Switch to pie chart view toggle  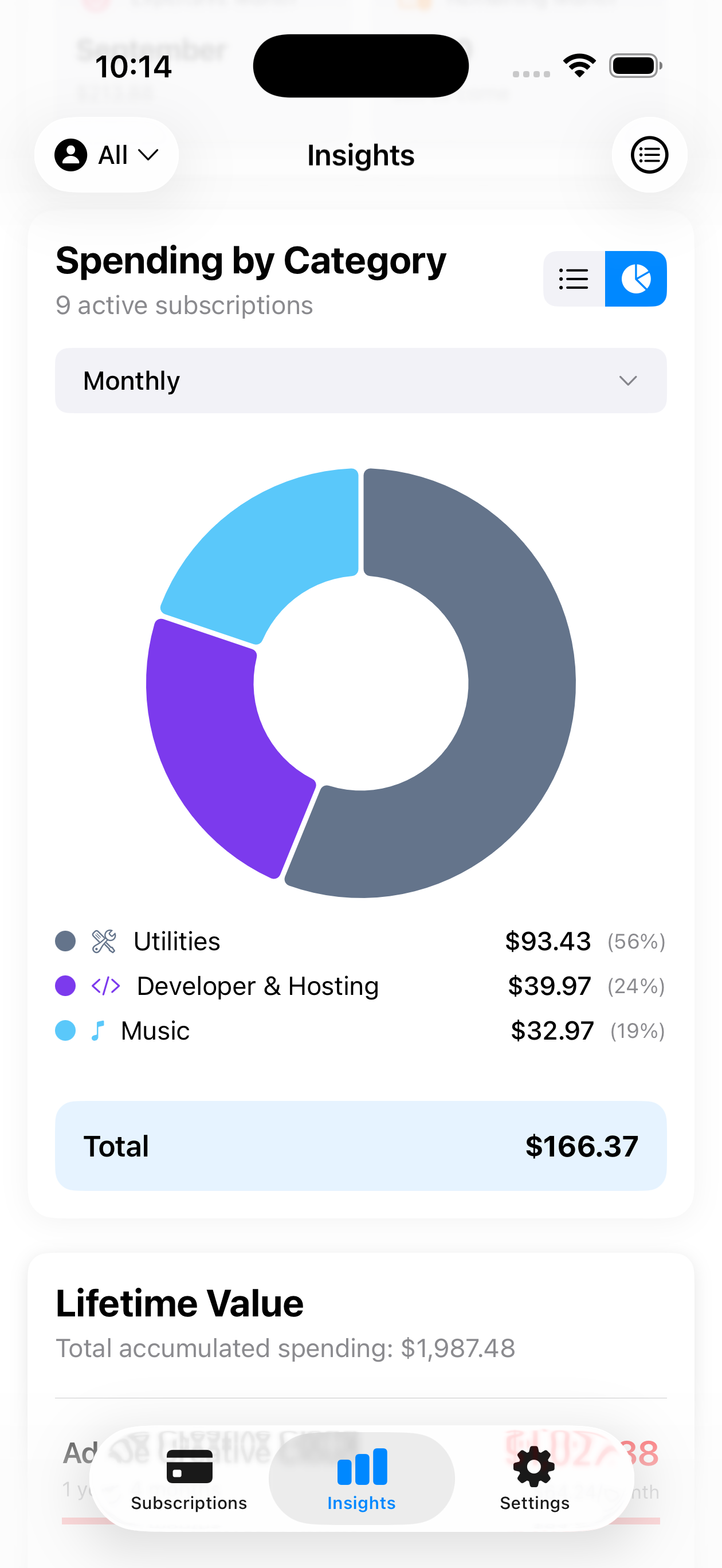point(635,279)
